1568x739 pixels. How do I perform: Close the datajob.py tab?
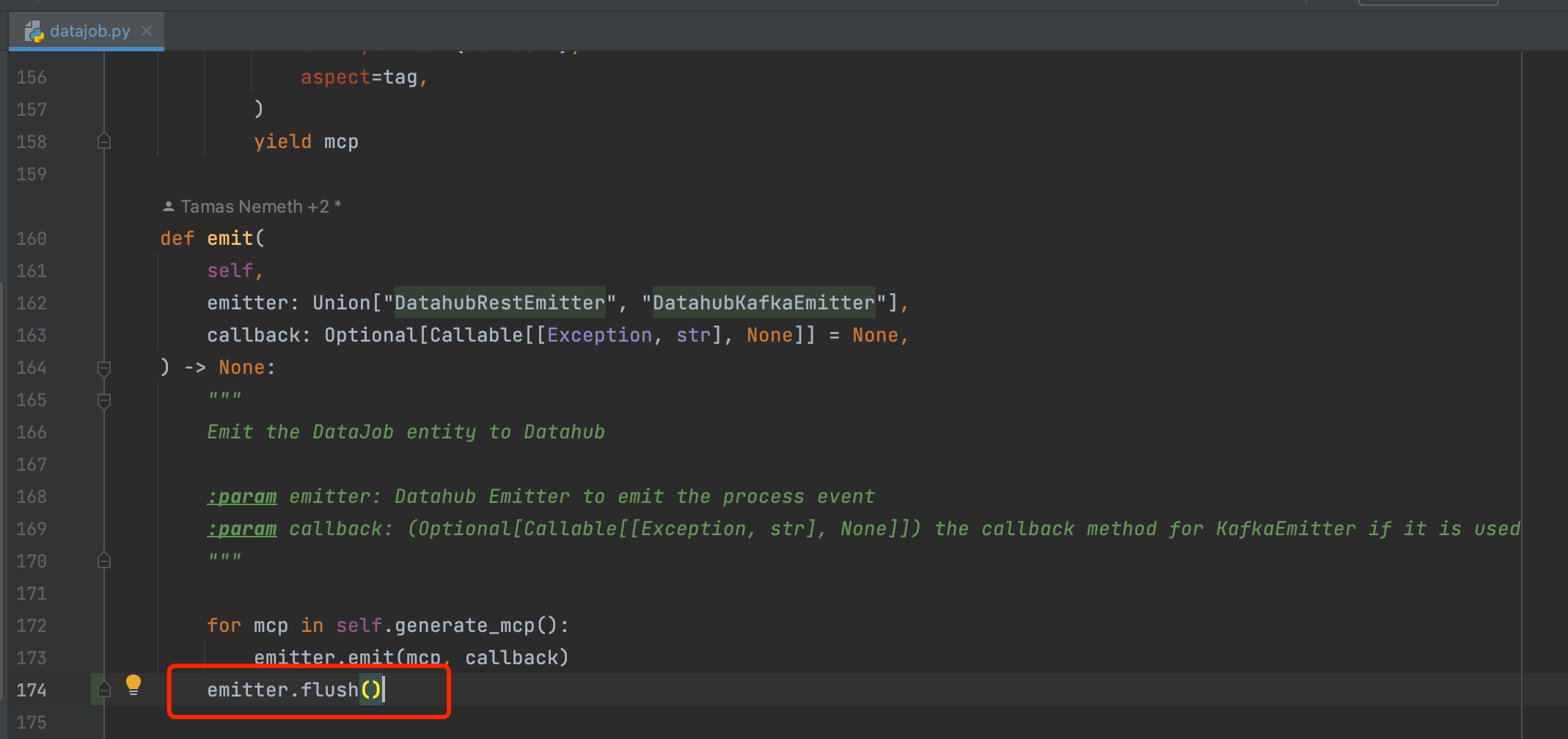146,31
